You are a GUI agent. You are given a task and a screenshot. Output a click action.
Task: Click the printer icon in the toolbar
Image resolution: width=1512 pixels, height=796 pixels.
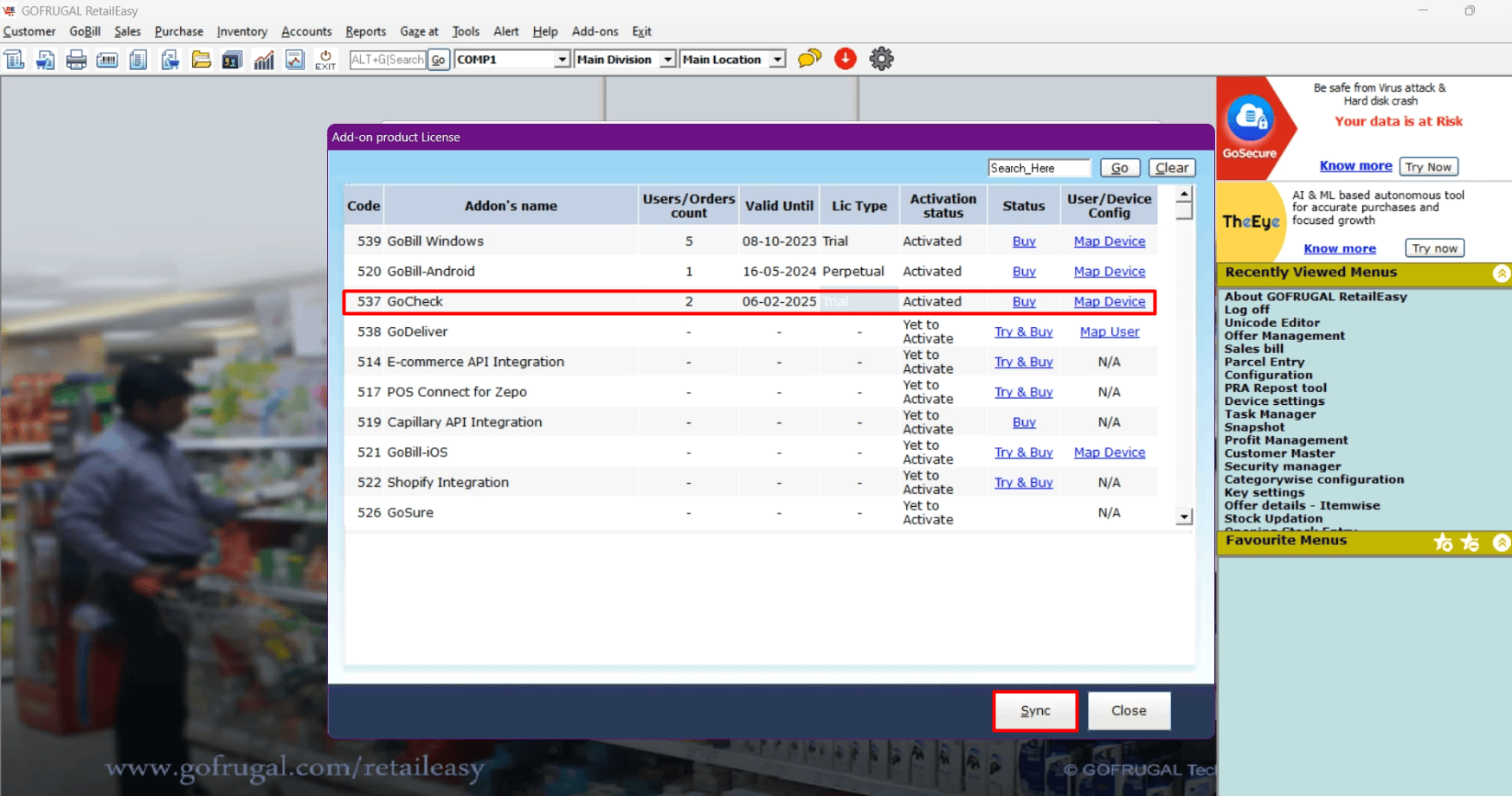pyautogui.click(x=76, y=60)
